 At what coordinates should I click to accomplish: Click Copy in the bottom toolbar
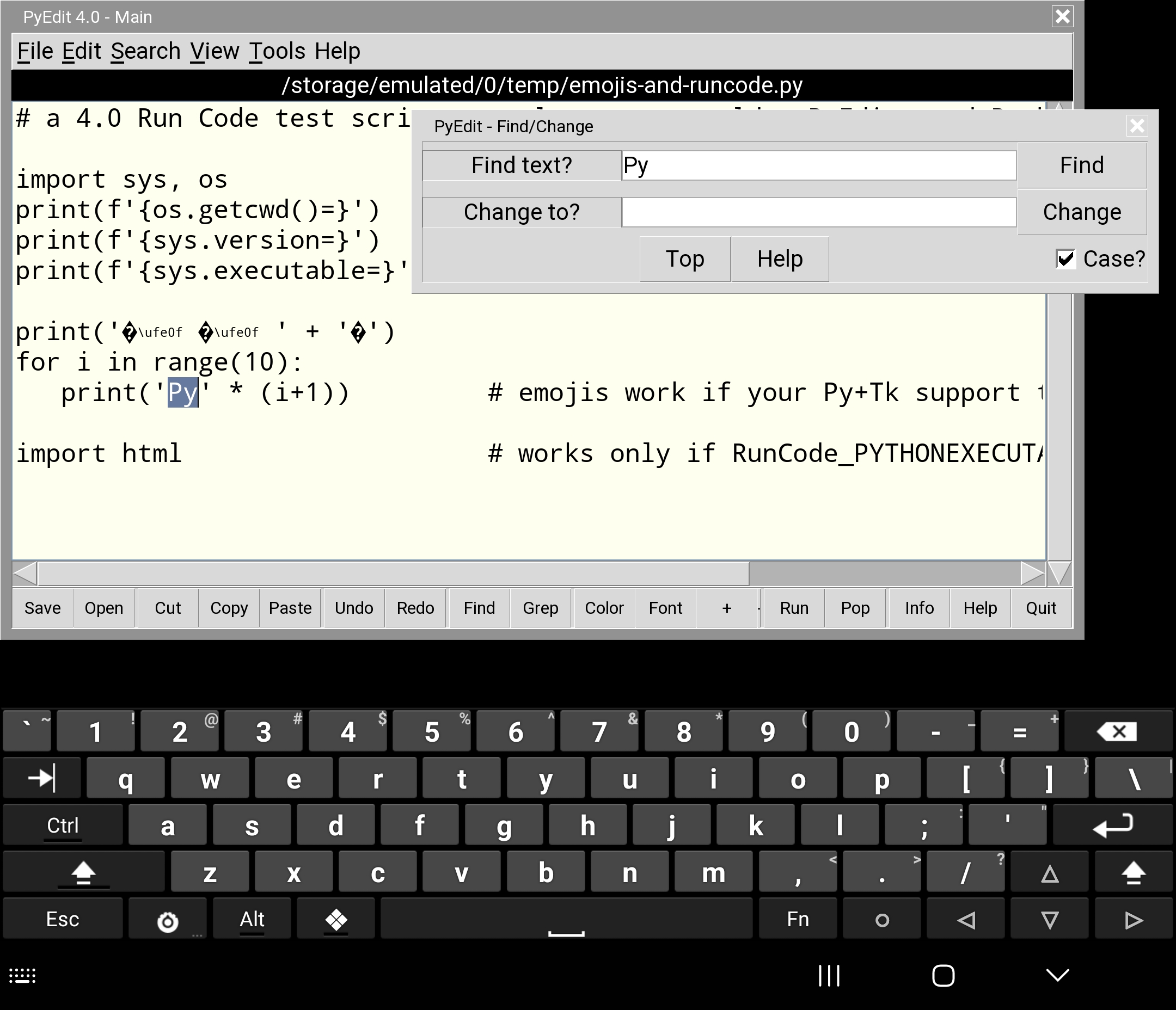pyautogui.click(x=229, y=608)
